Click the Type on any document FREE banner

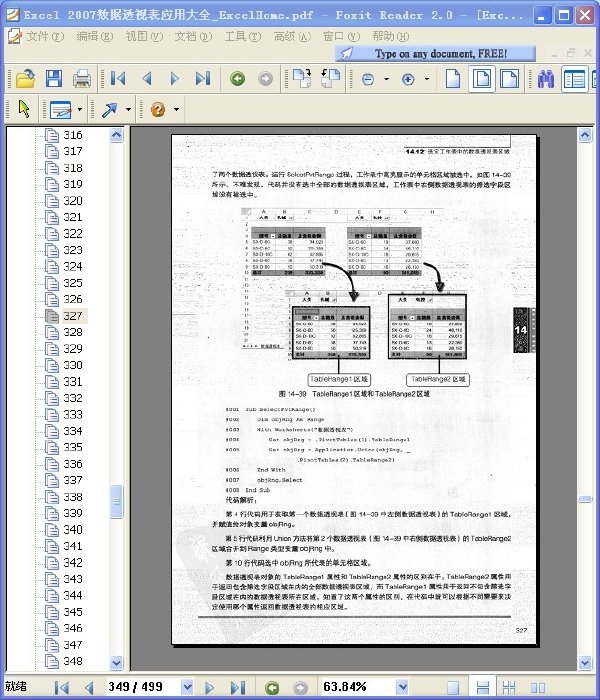[435, 54]
